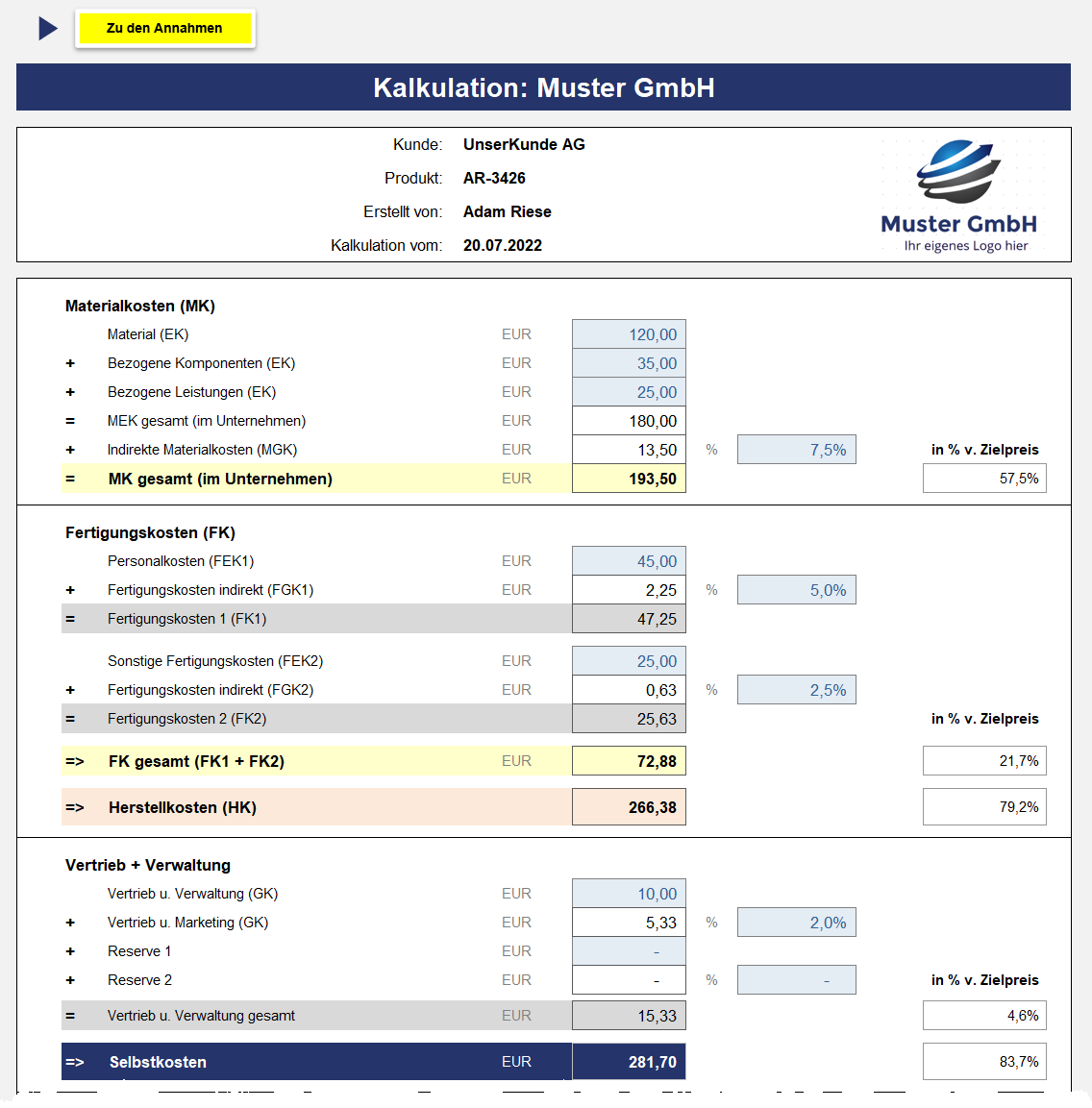Click the 'Vertrieb + Verwaltung' section heading
Screen dimensions: 1092x1108
(148, 865)
